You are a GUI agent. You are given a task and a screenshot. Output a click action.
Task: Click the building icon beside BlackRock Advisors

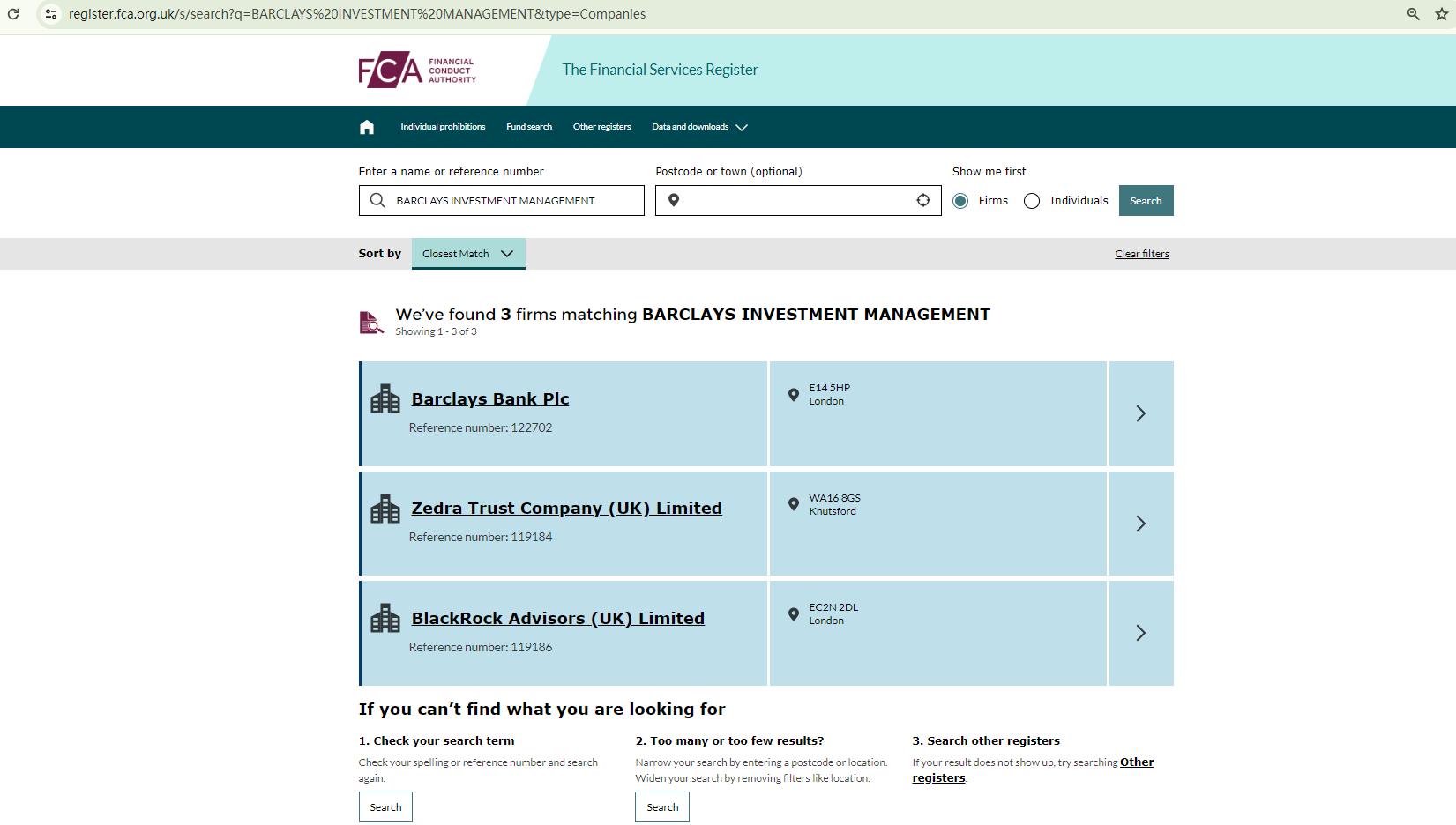[x=385, y=619]
